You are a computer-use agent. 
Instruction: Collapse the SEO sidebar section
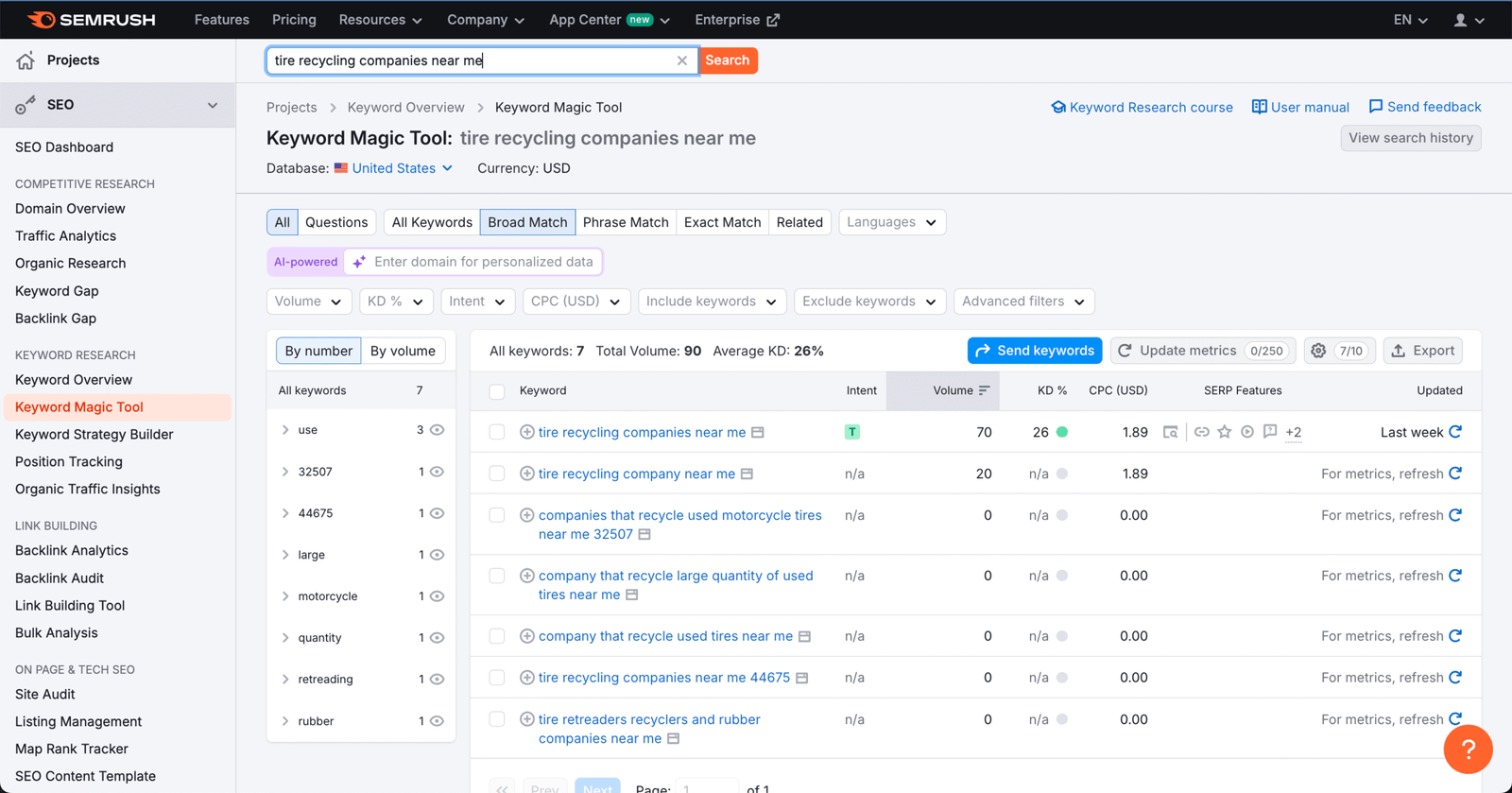click(213, 105)
